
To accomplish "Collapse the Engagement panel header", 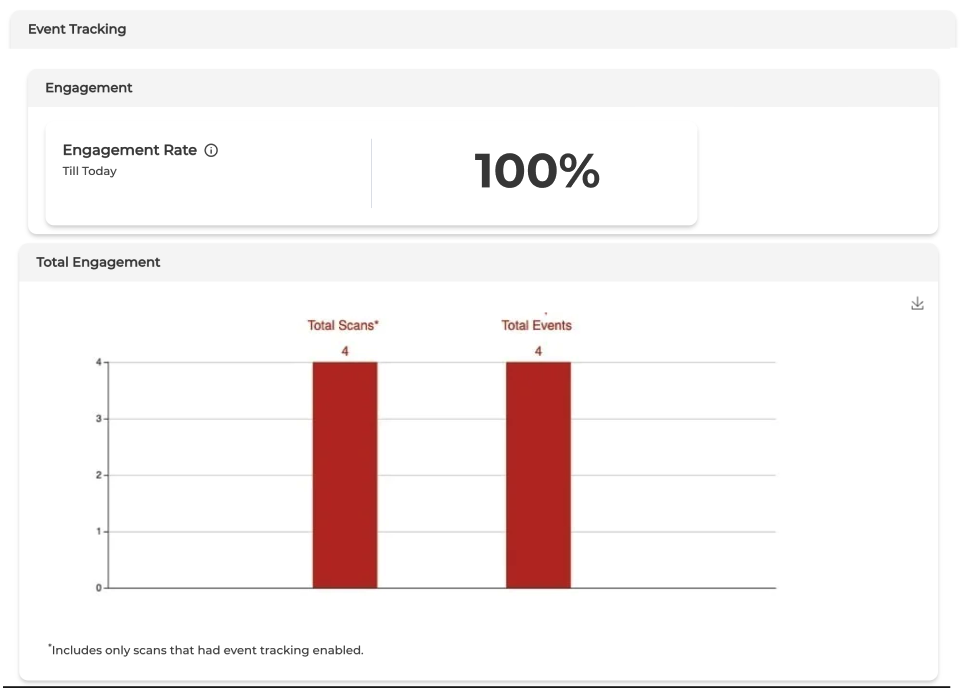I will coord(89,88).
